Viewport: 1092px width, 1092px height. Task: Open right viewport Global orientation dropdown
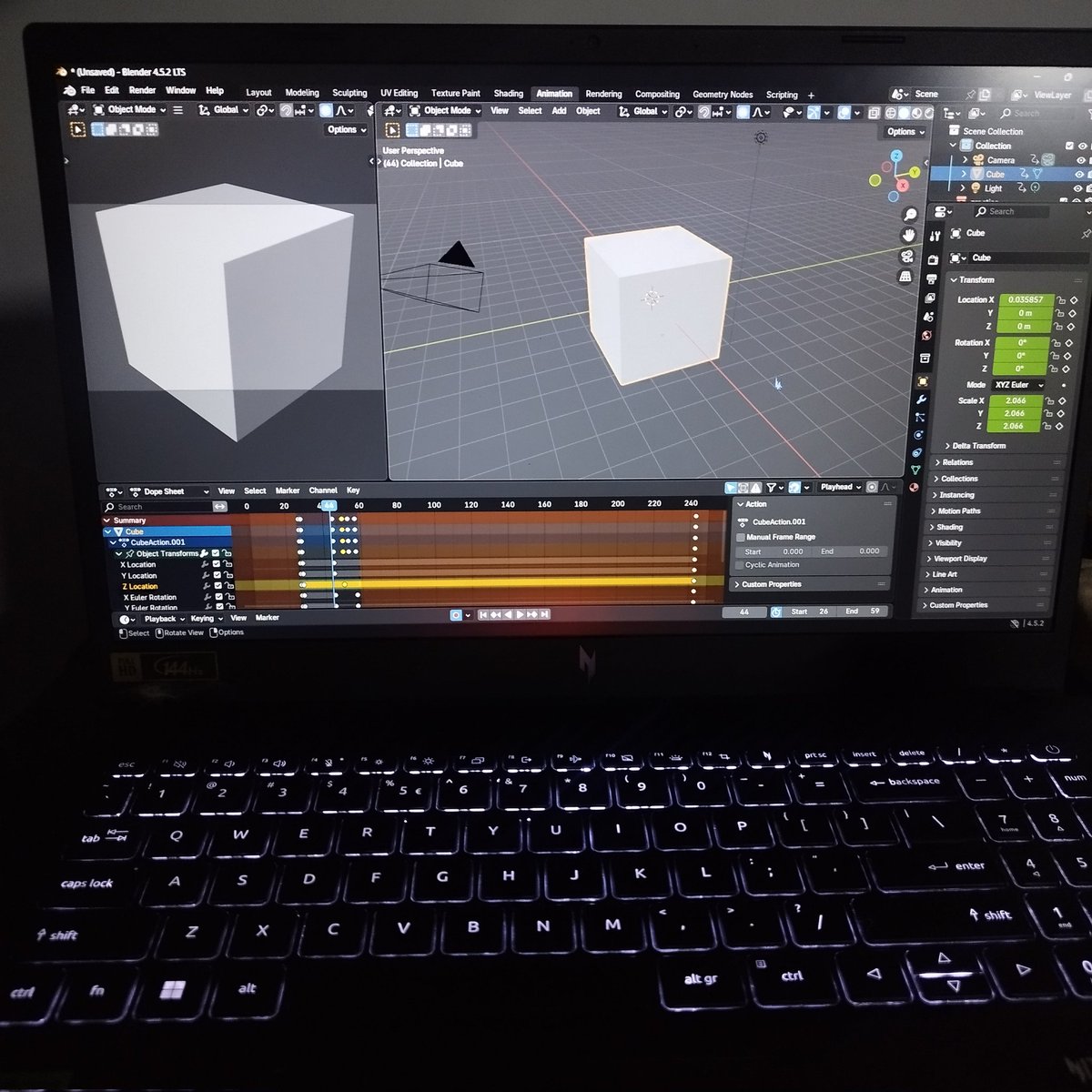[x=642, y=112]
